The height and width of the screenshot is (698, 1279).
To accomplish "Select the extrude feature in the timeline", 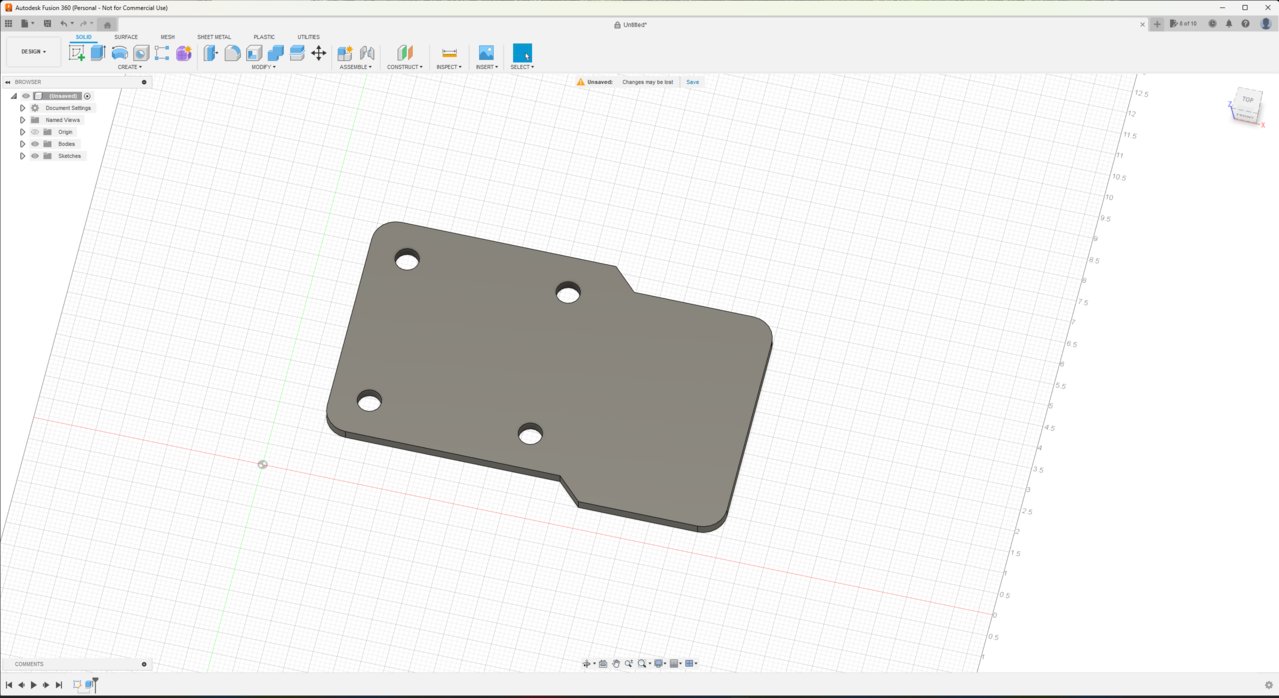I will click(x=89, y=685).
